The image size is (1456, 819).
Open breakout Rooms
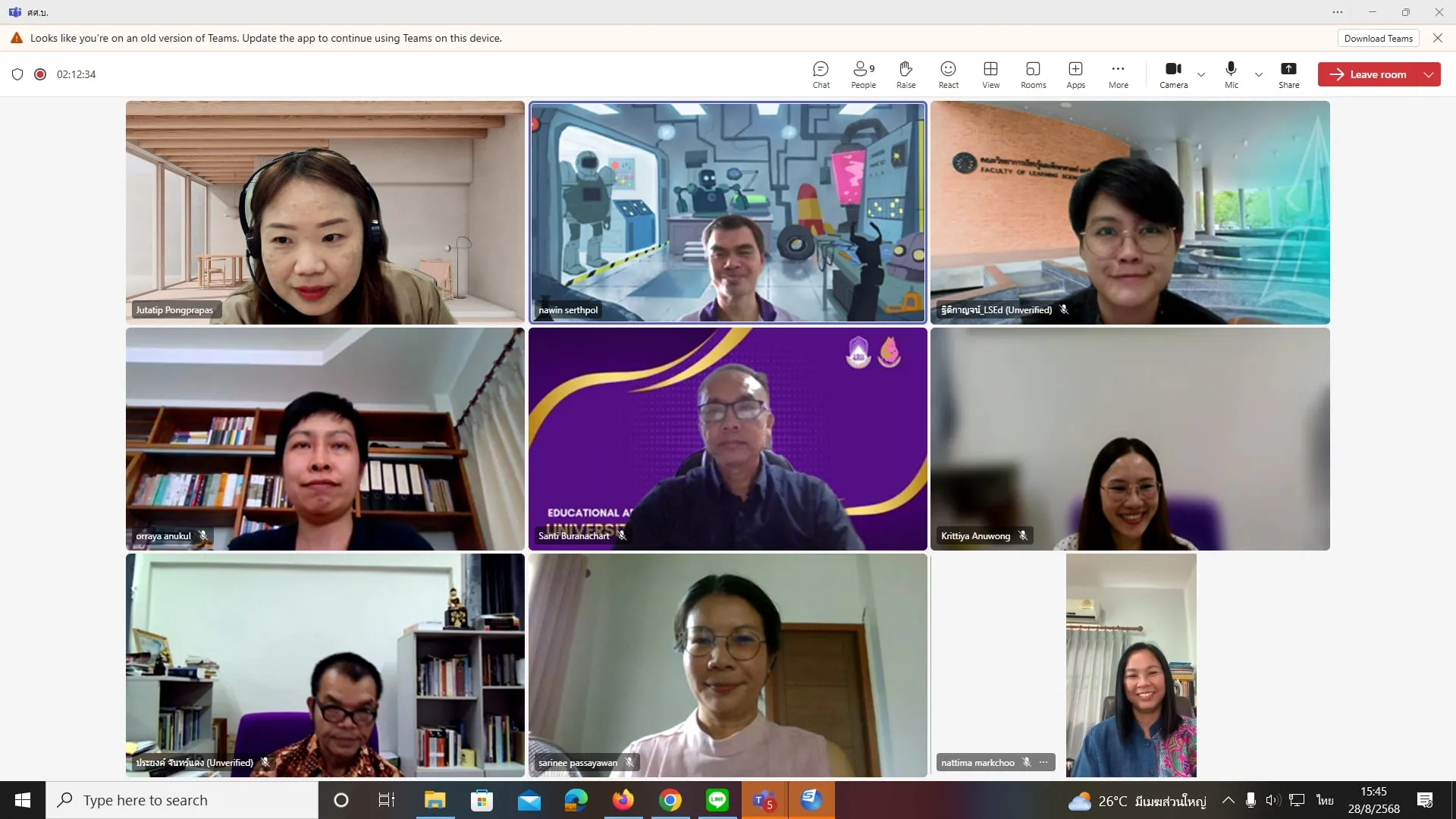coord(1033,74)
